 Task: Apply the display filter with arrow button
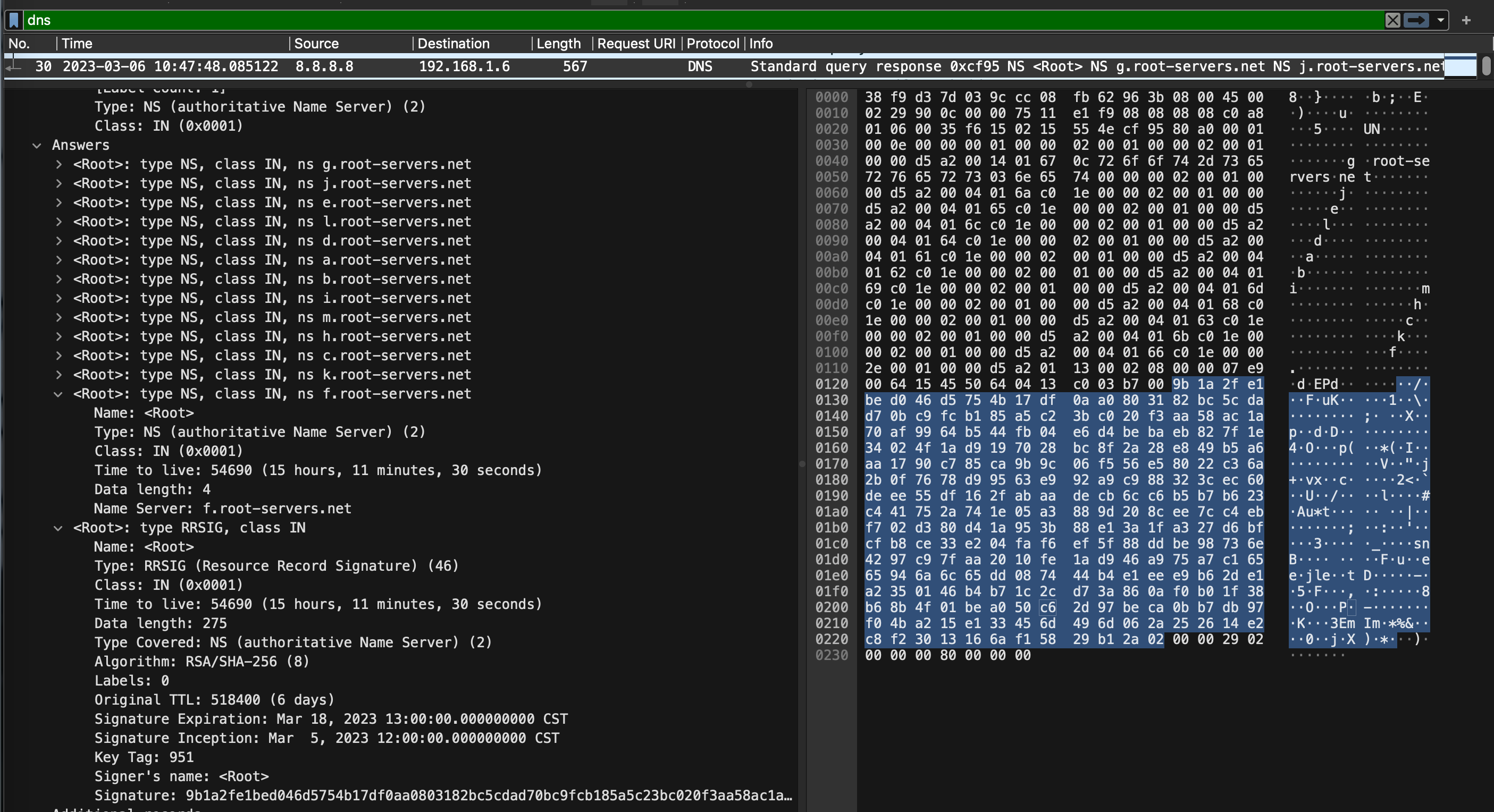click(1416, 20)
